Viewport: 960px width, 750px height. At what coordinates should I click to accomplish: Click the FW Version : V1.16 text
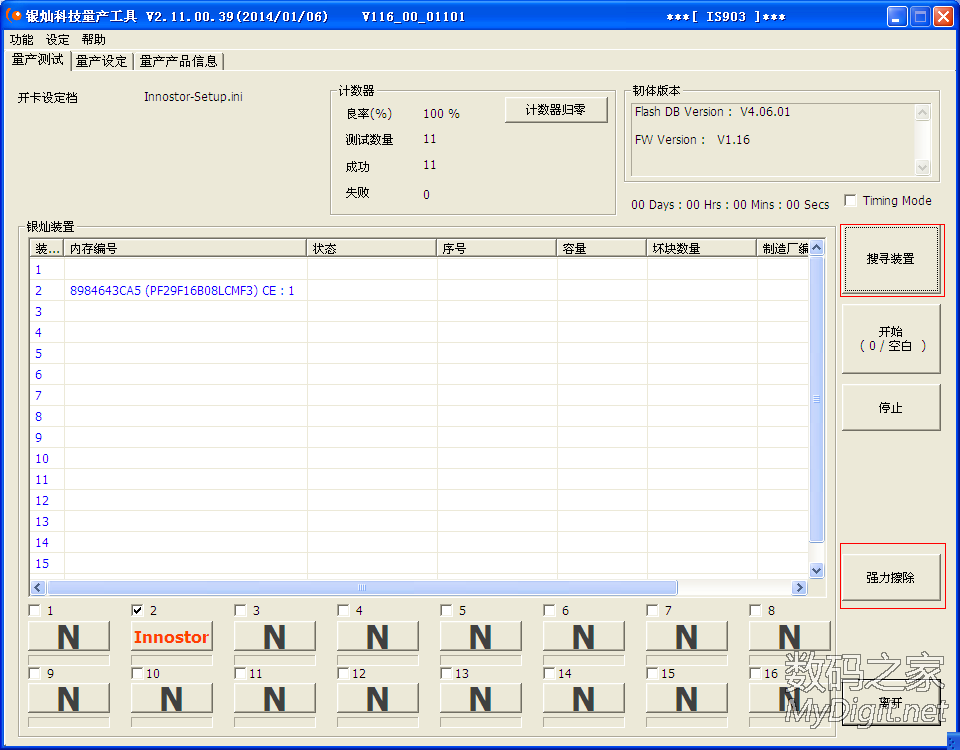pyautogui.click(x=692, y=140)
